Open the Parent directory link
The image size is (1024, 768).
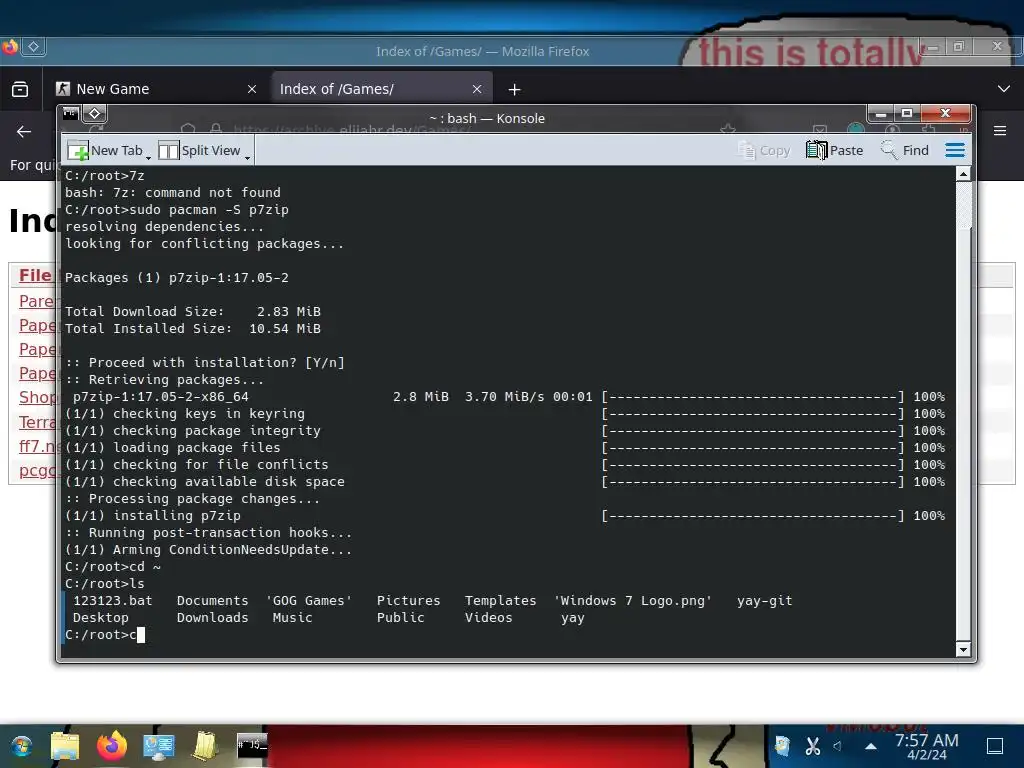point(37,301)
